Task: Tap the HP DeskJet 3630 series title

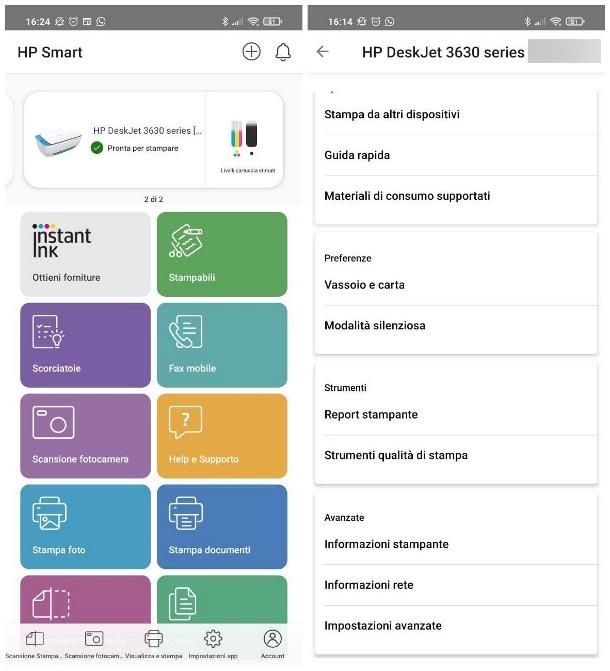Action: (443, 52)
